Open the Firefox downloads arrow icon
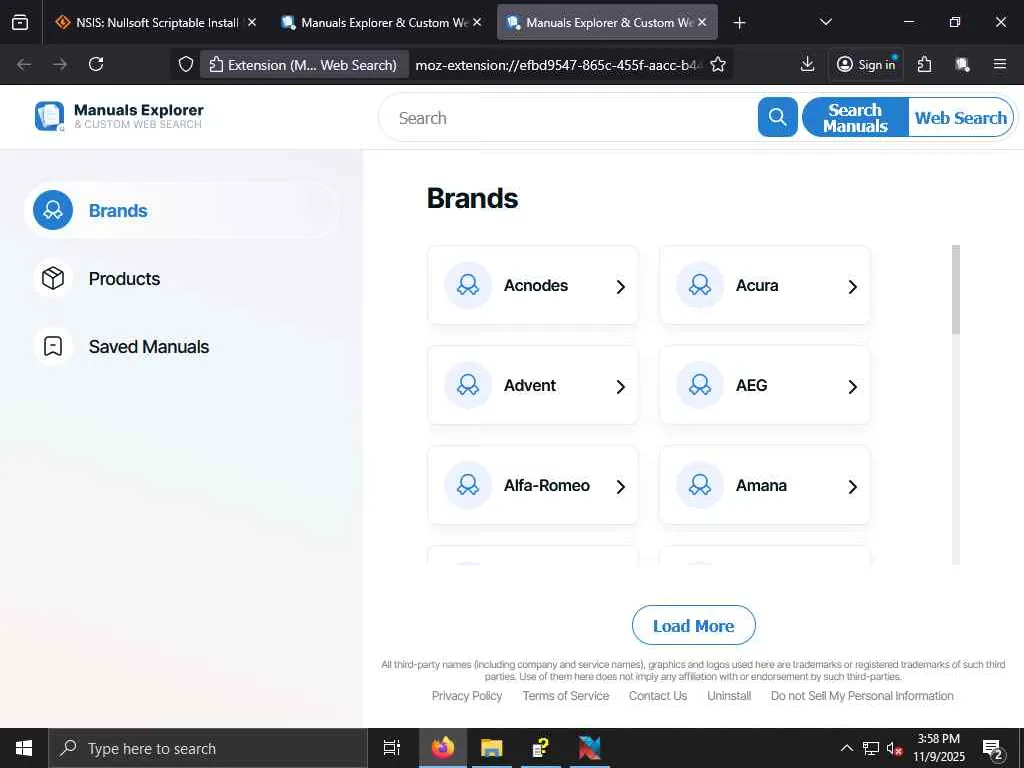 [x=807, y=64]
